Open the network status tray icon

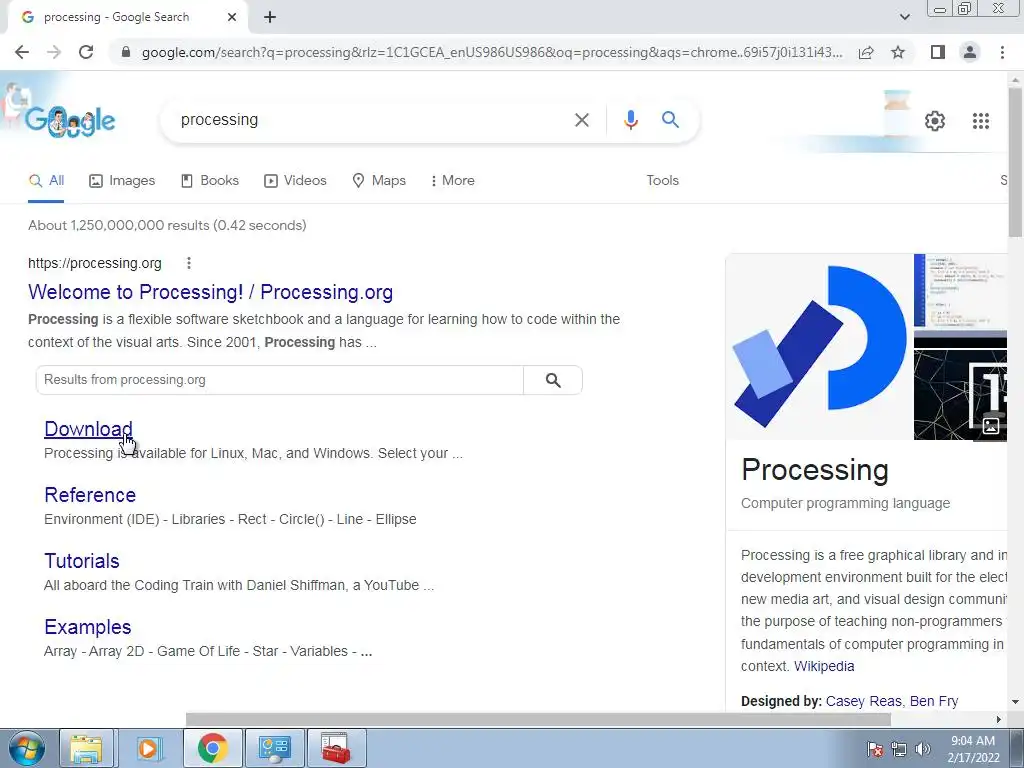click(x=899, y=749)
